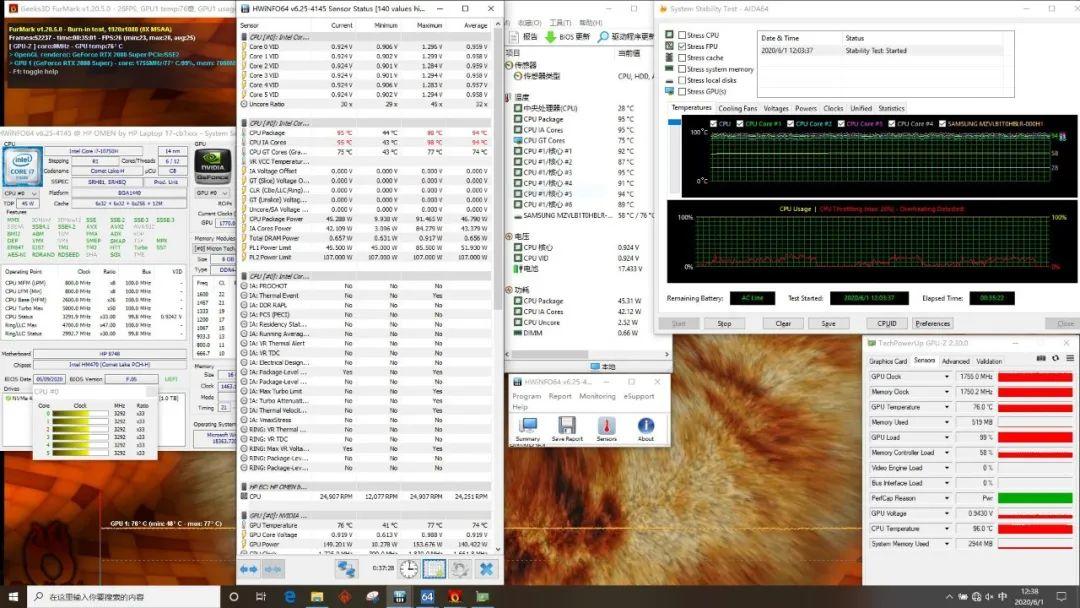Switch to the Cooling Fans tab
Image resolution: width=1080 pixels, height=608 pixels.
pyautogui.click(x=737, y=108)
